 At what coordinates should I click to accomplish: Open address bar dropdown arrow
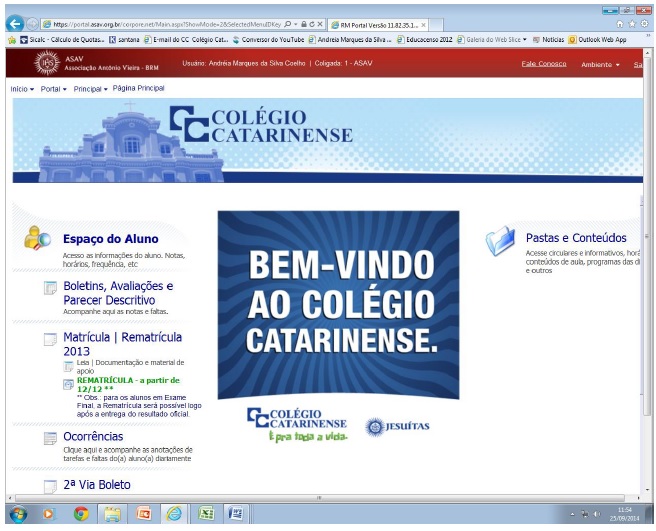[x=295, y=24]
